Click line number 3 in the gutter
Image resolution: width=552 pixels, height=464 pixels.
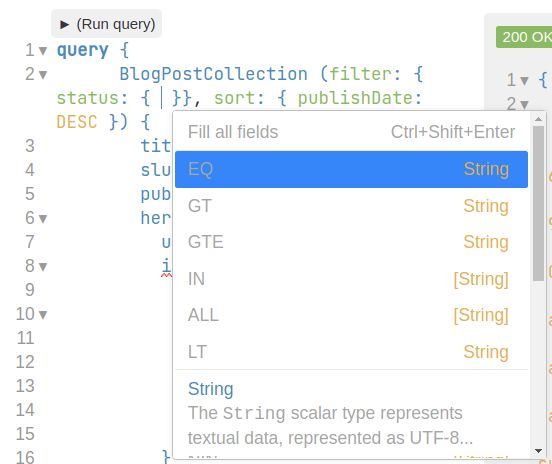point(30,146)
